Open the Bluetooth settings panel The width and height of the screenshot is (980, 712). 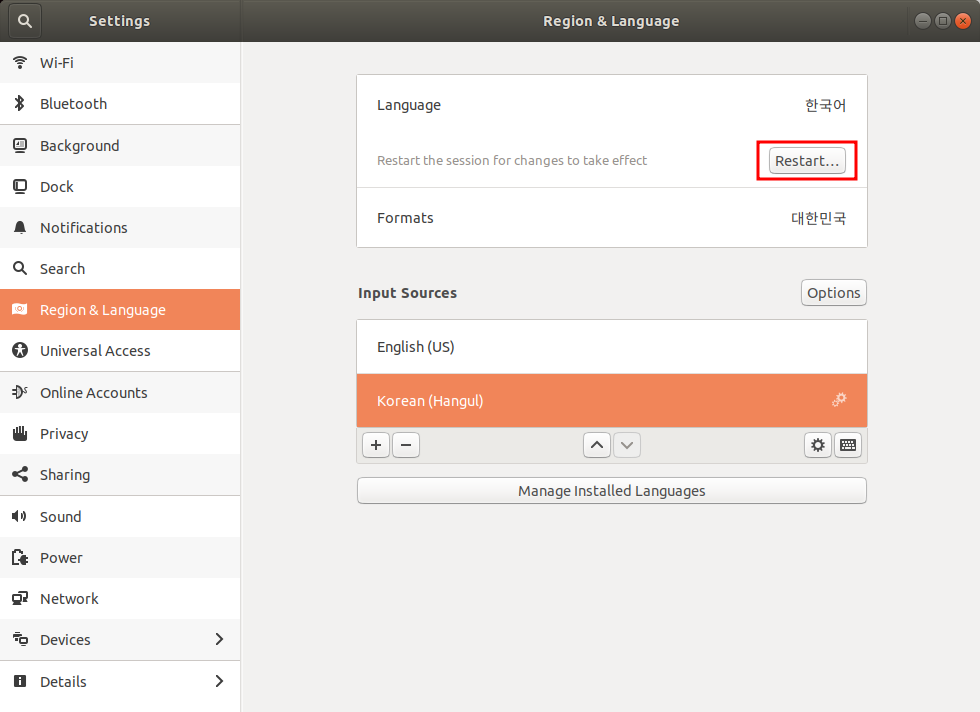[x=120, y=104]
